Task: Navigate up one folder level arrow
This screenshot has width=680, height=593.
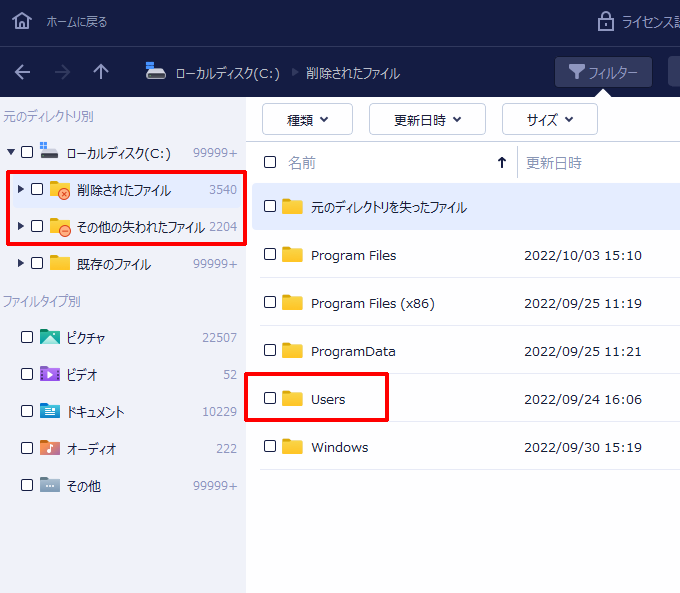Action: pos(100,72)
